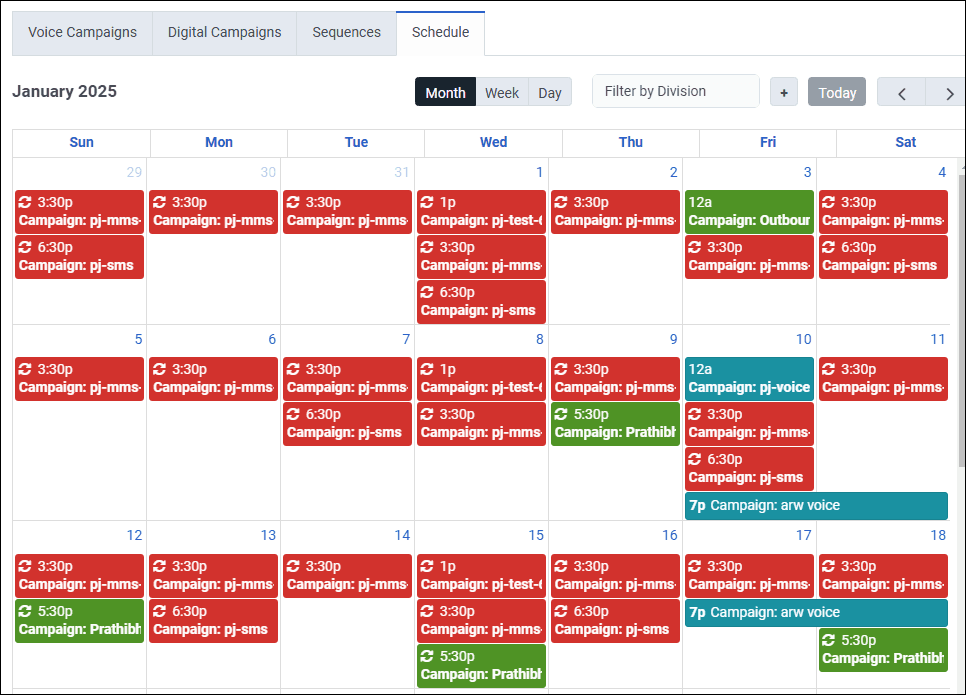Click the recurrence icon on January 15 pj-test event

429,567
